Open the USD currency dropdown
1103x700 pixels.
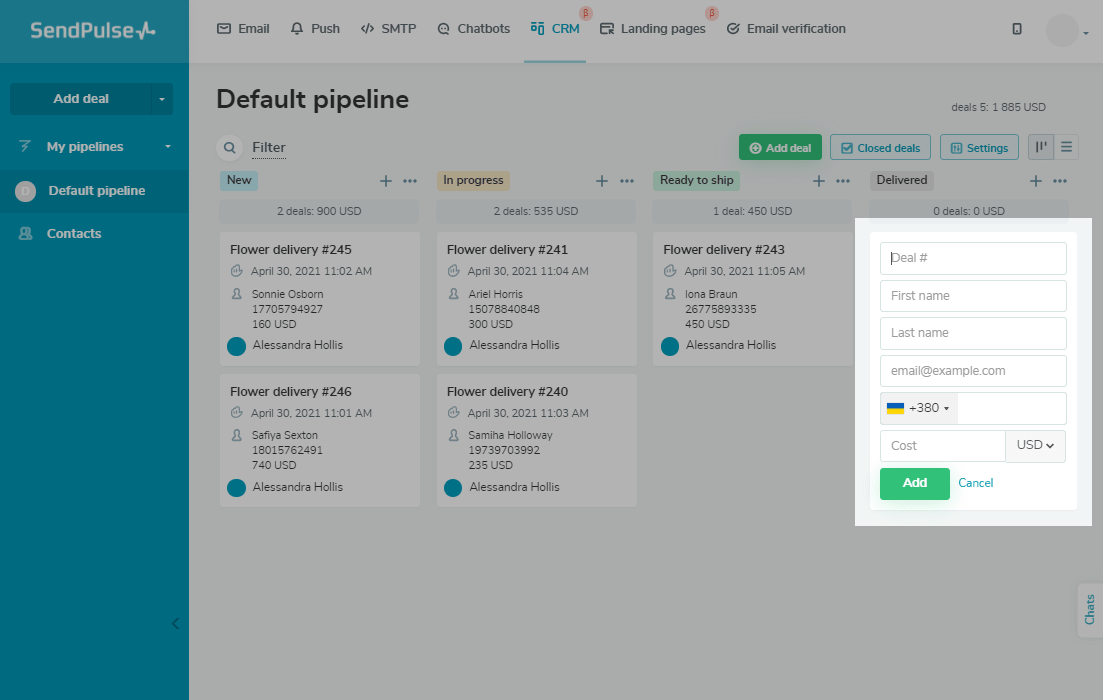(1035, 446)
